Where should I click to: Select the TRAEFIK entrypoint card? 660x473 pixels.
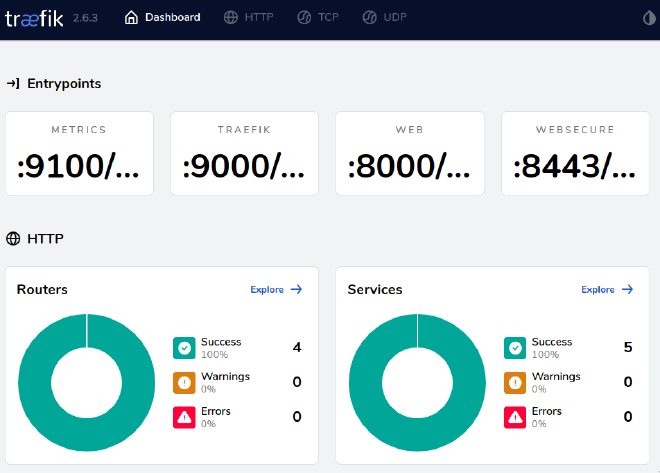(x=244, y=153)
